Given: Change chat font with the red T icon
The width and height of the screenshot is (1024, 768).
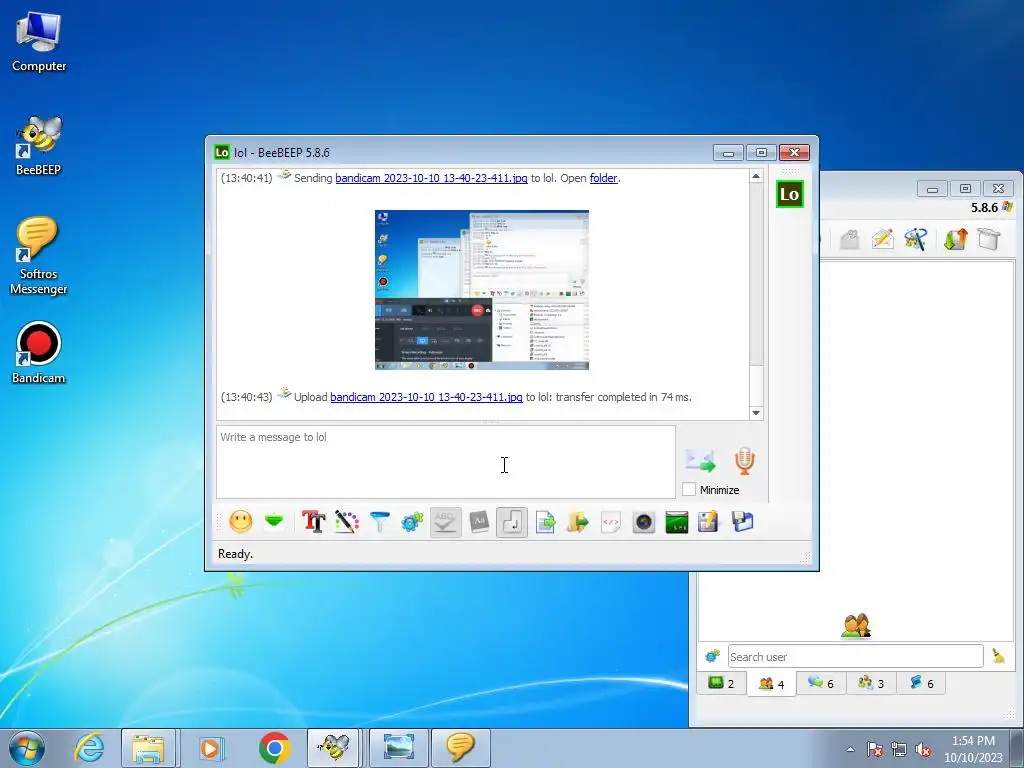Looking at the screenshot, I should pos(313,522).
